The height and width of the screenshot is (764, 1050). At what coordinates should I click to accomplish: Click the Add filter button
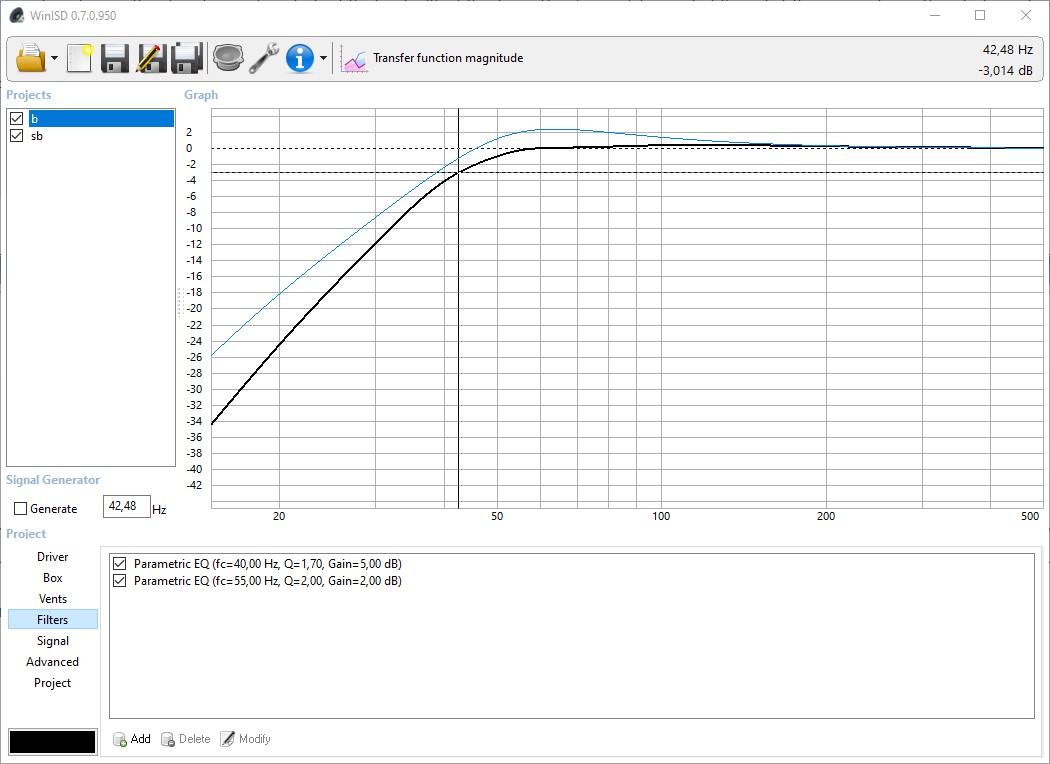(x=132, y=739)
